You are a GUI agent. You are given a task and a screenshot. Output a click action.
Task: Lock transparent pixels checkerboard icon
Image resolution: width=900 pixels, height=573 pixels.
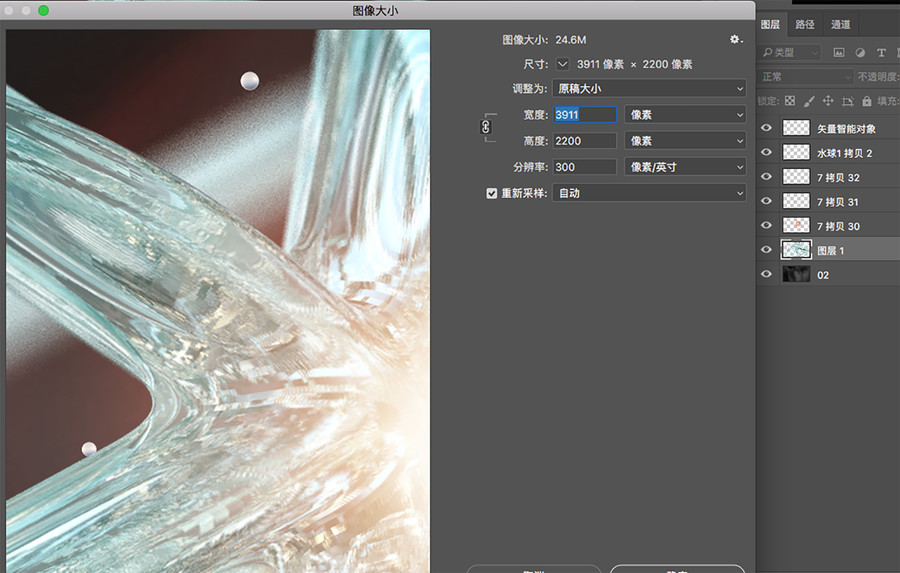790,101
